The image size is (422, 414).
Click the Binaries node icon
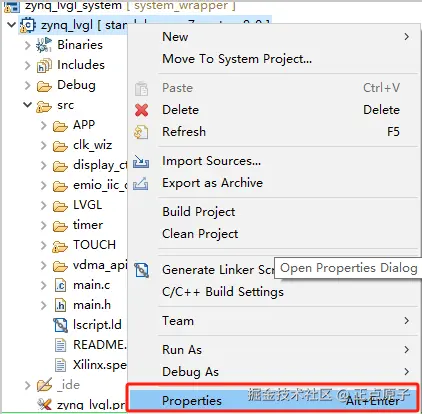point(44,45)
